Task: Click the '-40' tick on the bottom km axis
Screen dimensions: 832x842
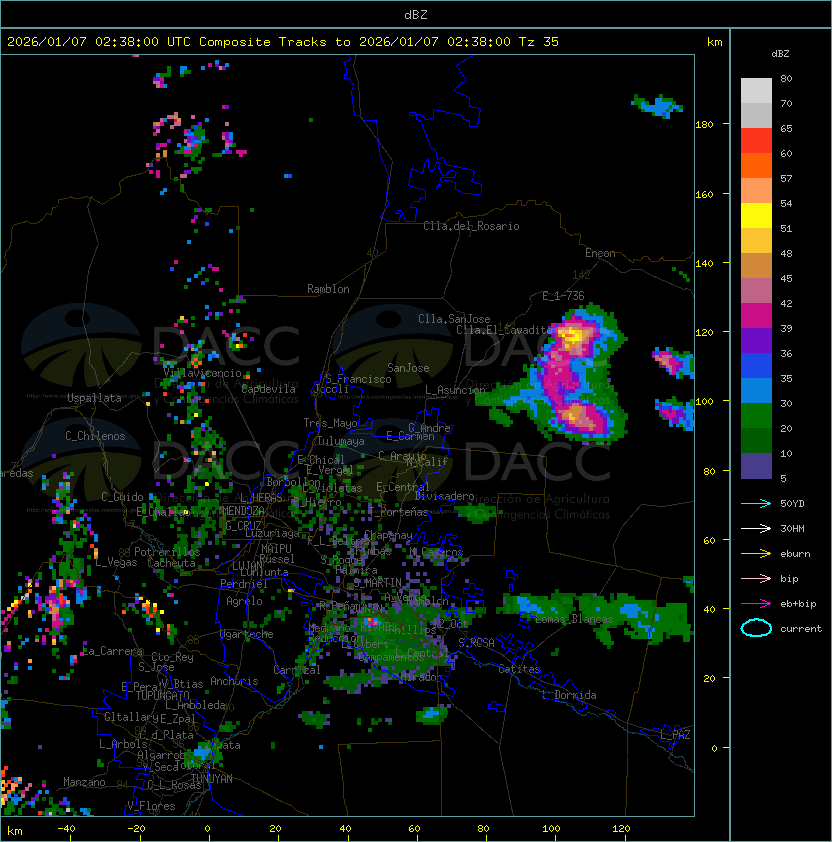Action: pos(66,829)
